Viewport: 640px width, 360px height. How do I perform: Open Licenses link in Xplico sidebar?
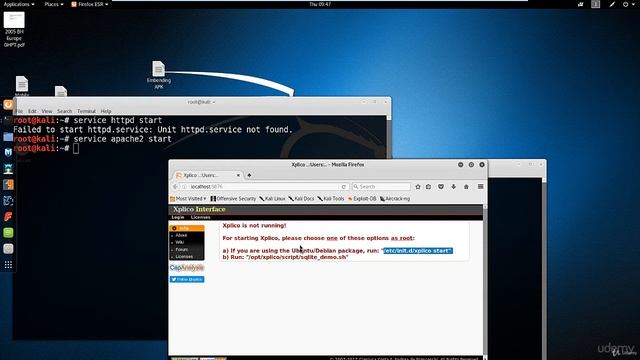pyautogui.click(x=184, y=256)
